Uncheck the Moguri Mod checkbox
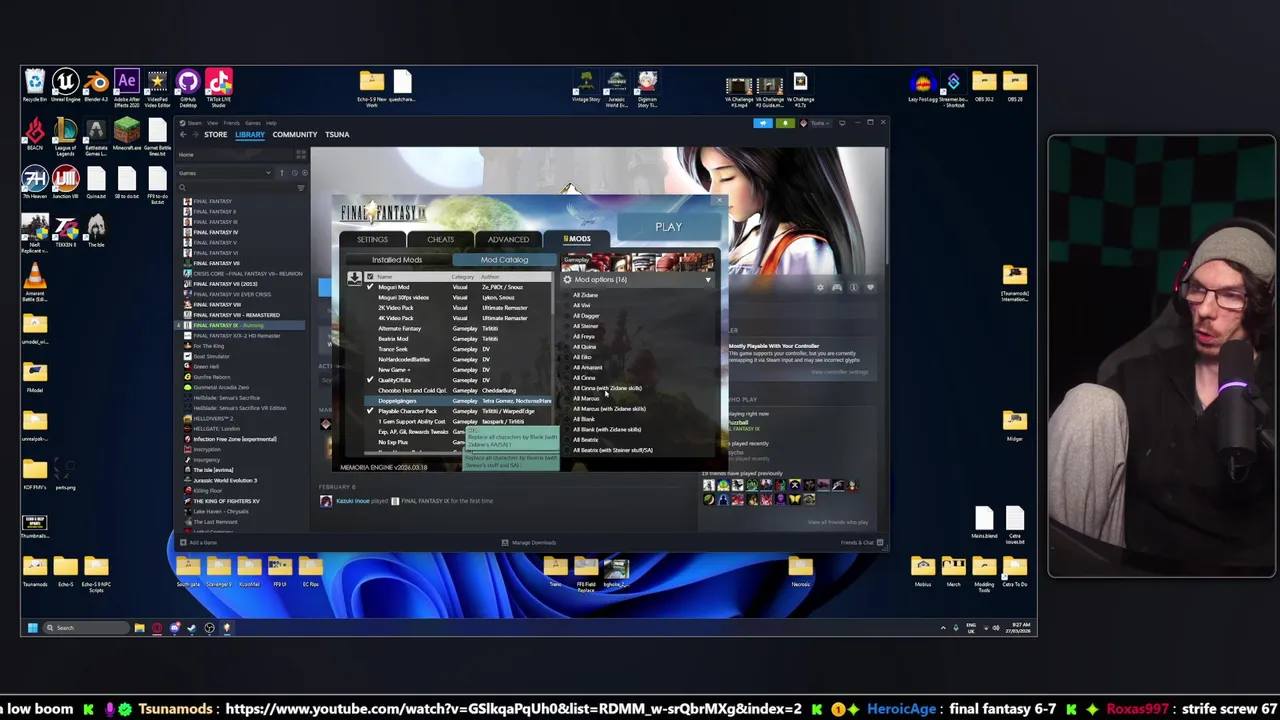Image resolution: width=1280 pixels, height=720 pixels. [x=370, y=287]
